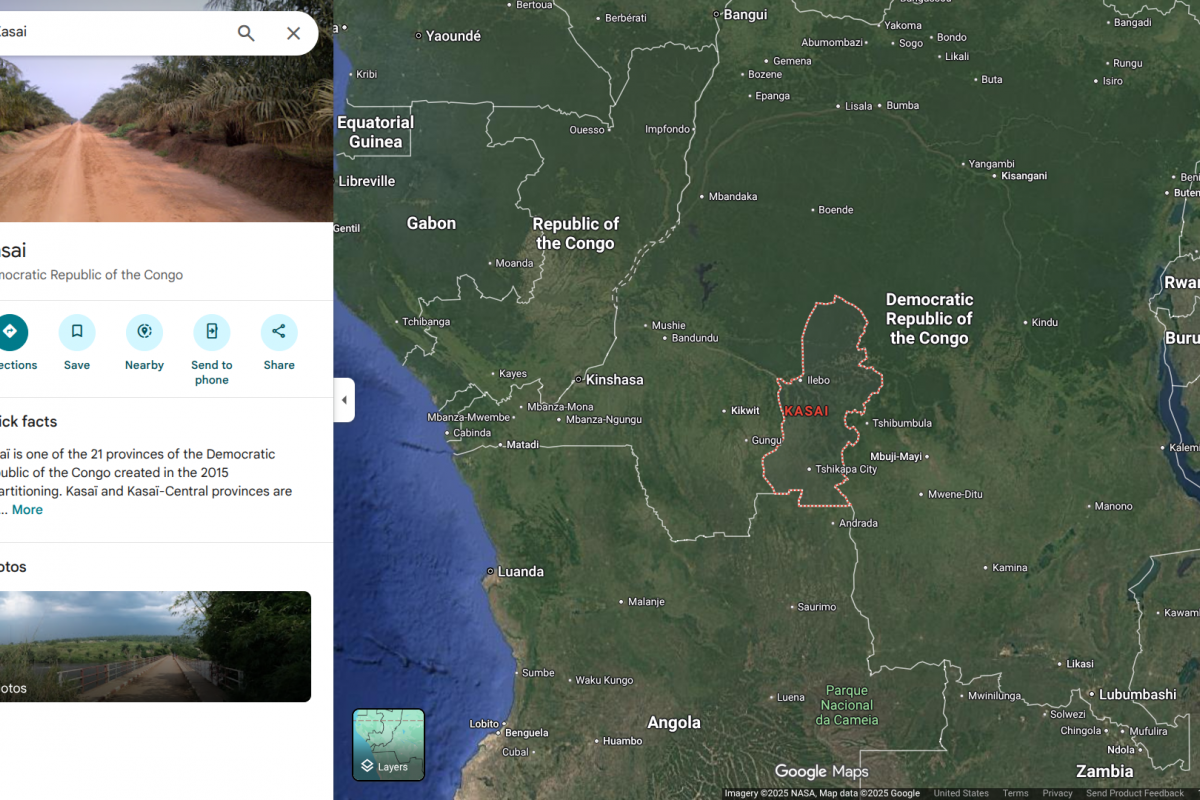Open the Privacy footer link

coord(1057,793)
